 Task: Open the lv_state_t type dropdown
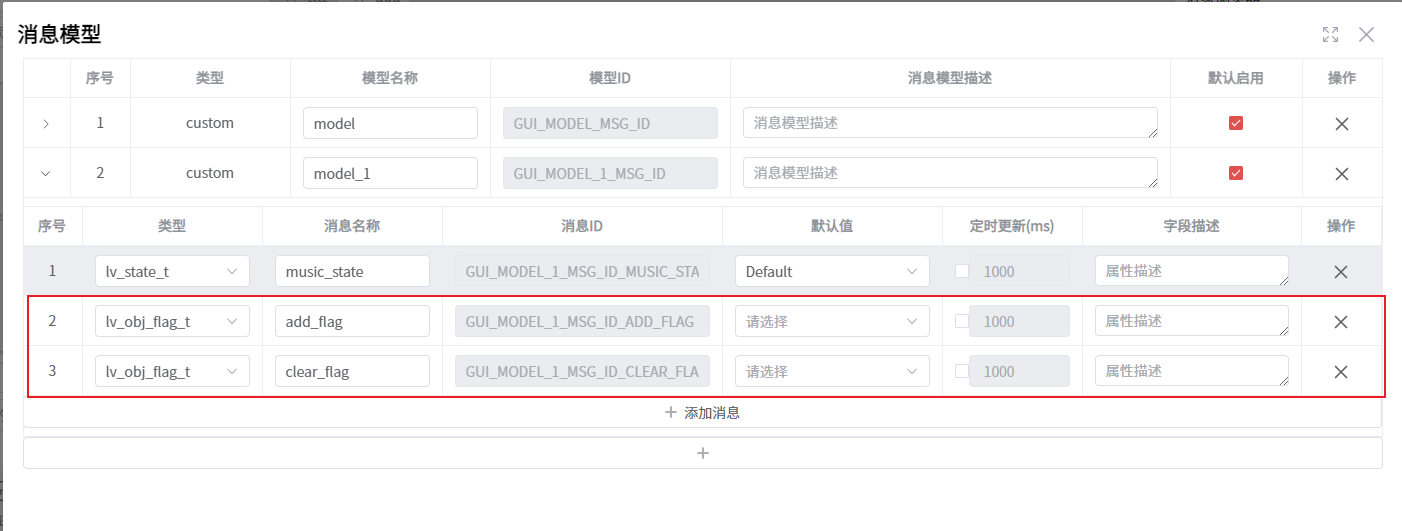172,271
